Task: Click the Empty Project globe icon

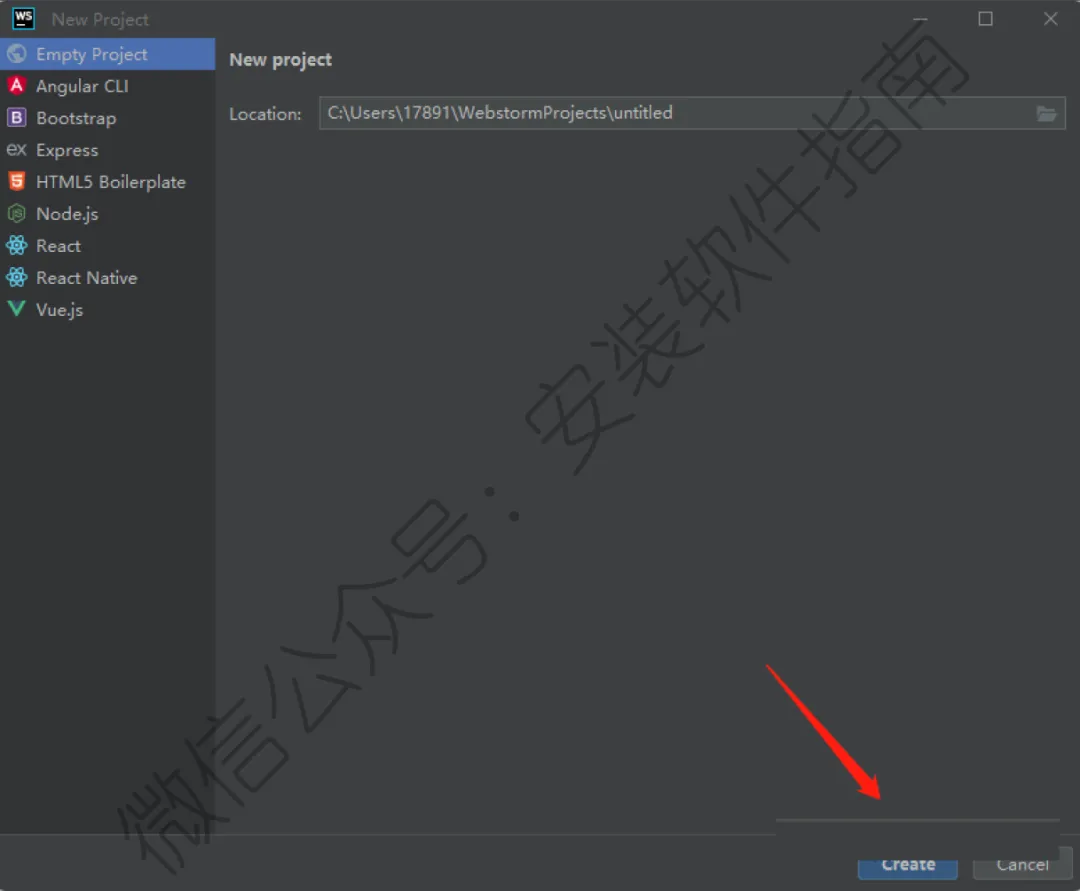Action: [x=17, y=54]
